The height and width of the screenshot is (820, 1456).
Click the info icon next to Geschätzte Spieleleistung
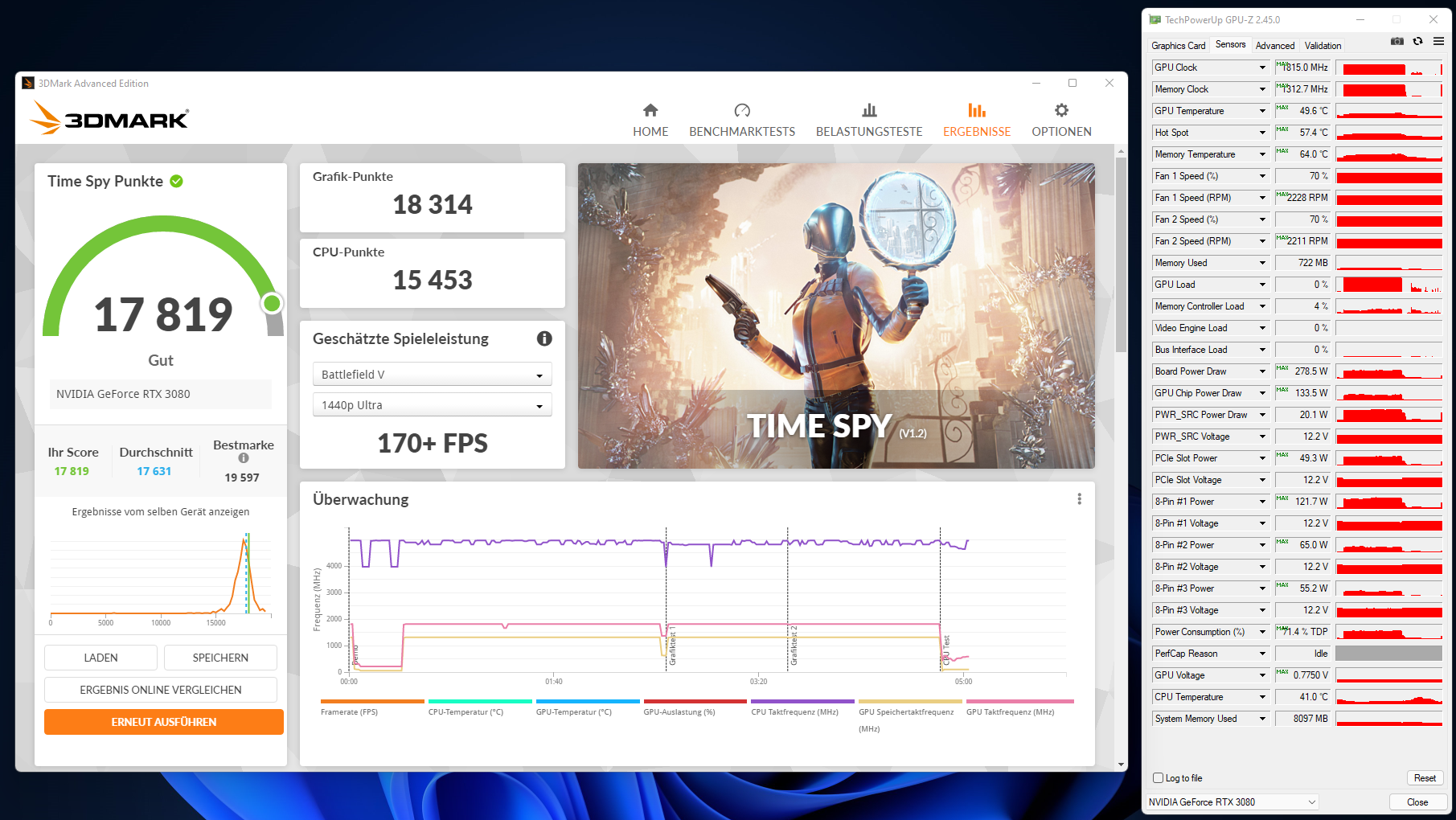click(544, 338)
